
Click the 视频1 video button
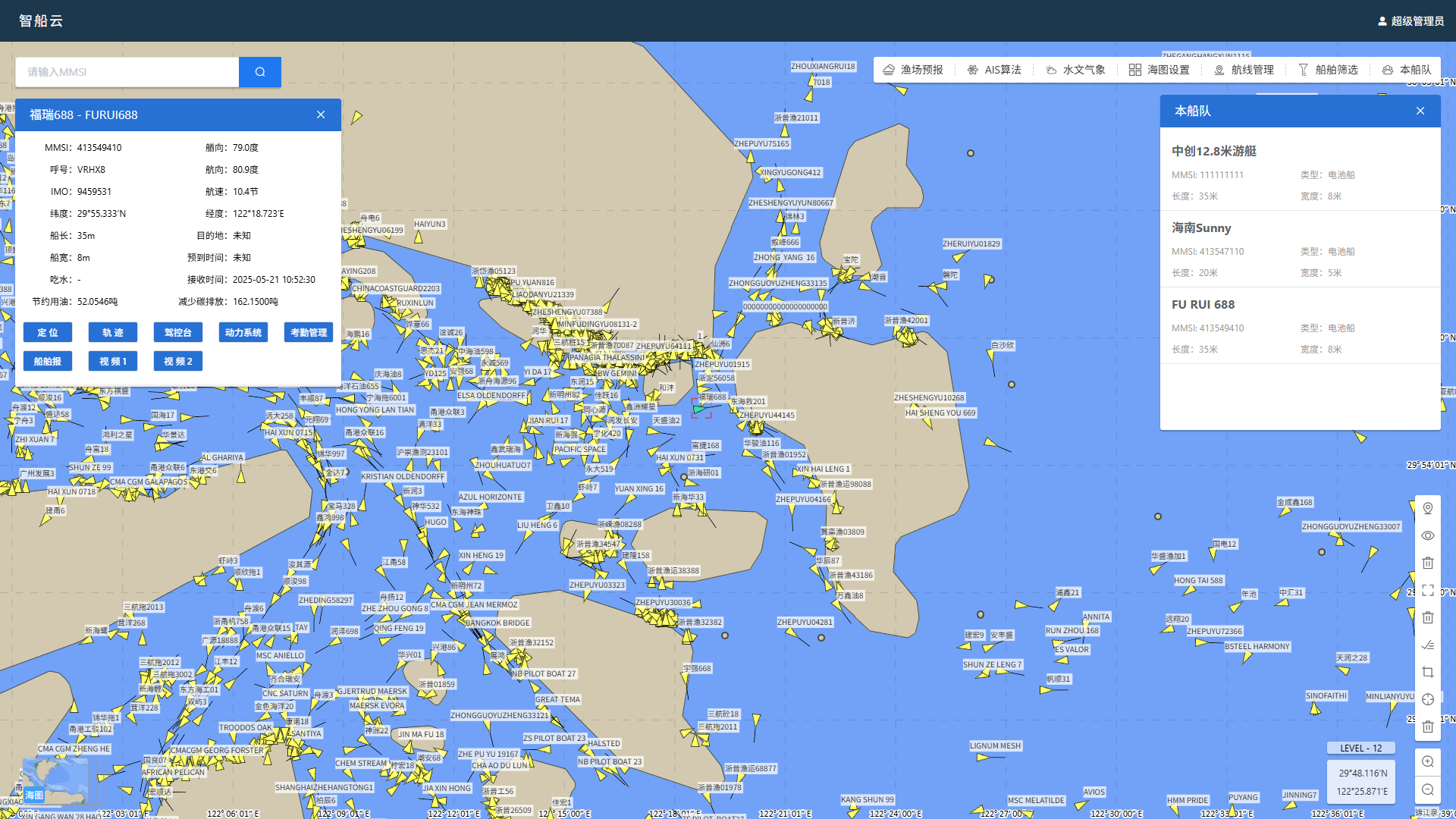(x=113, y=361)
